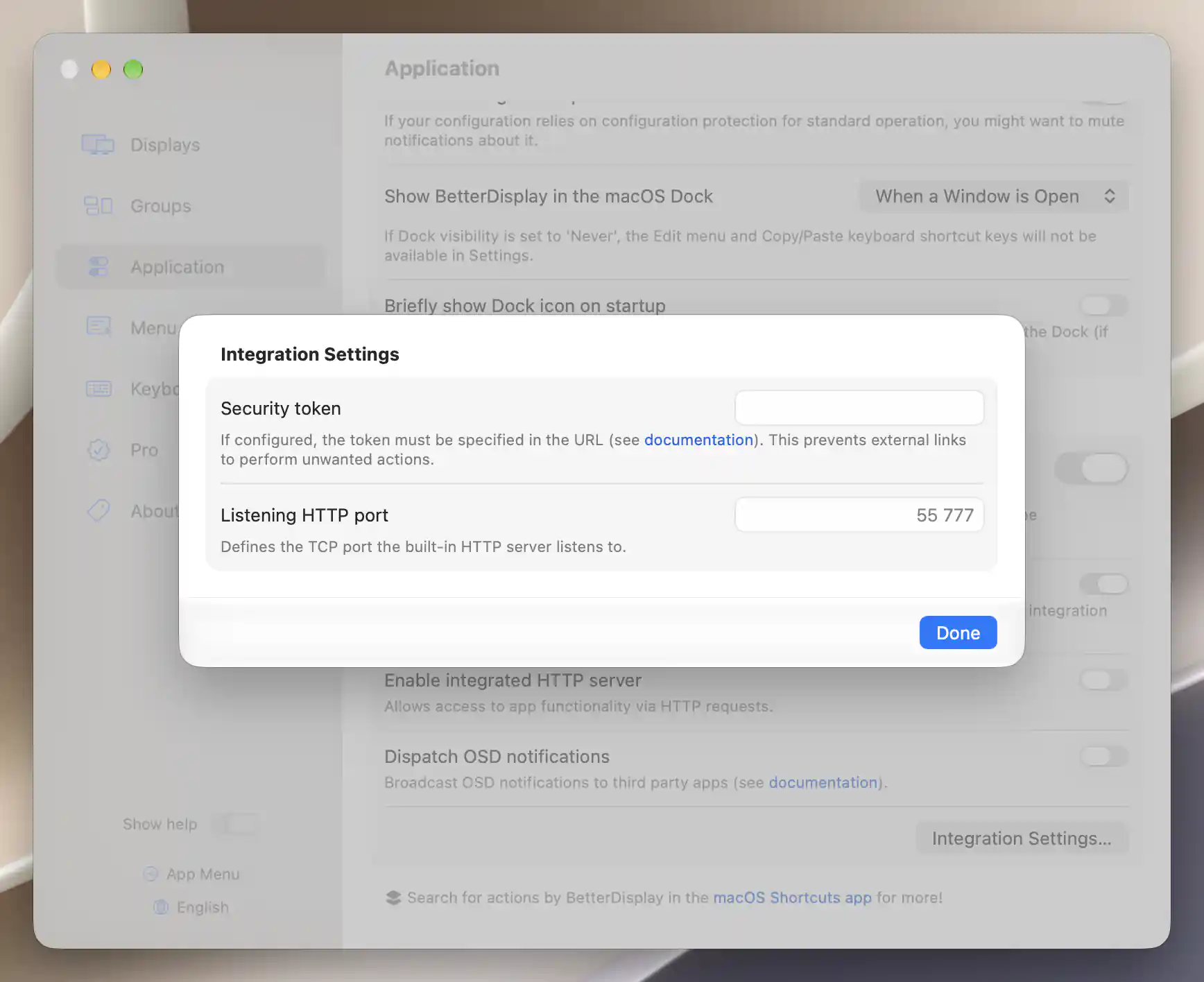Screen dimensions: 1204x982
Task: Click the Security token input field
Action: (859, 408)
